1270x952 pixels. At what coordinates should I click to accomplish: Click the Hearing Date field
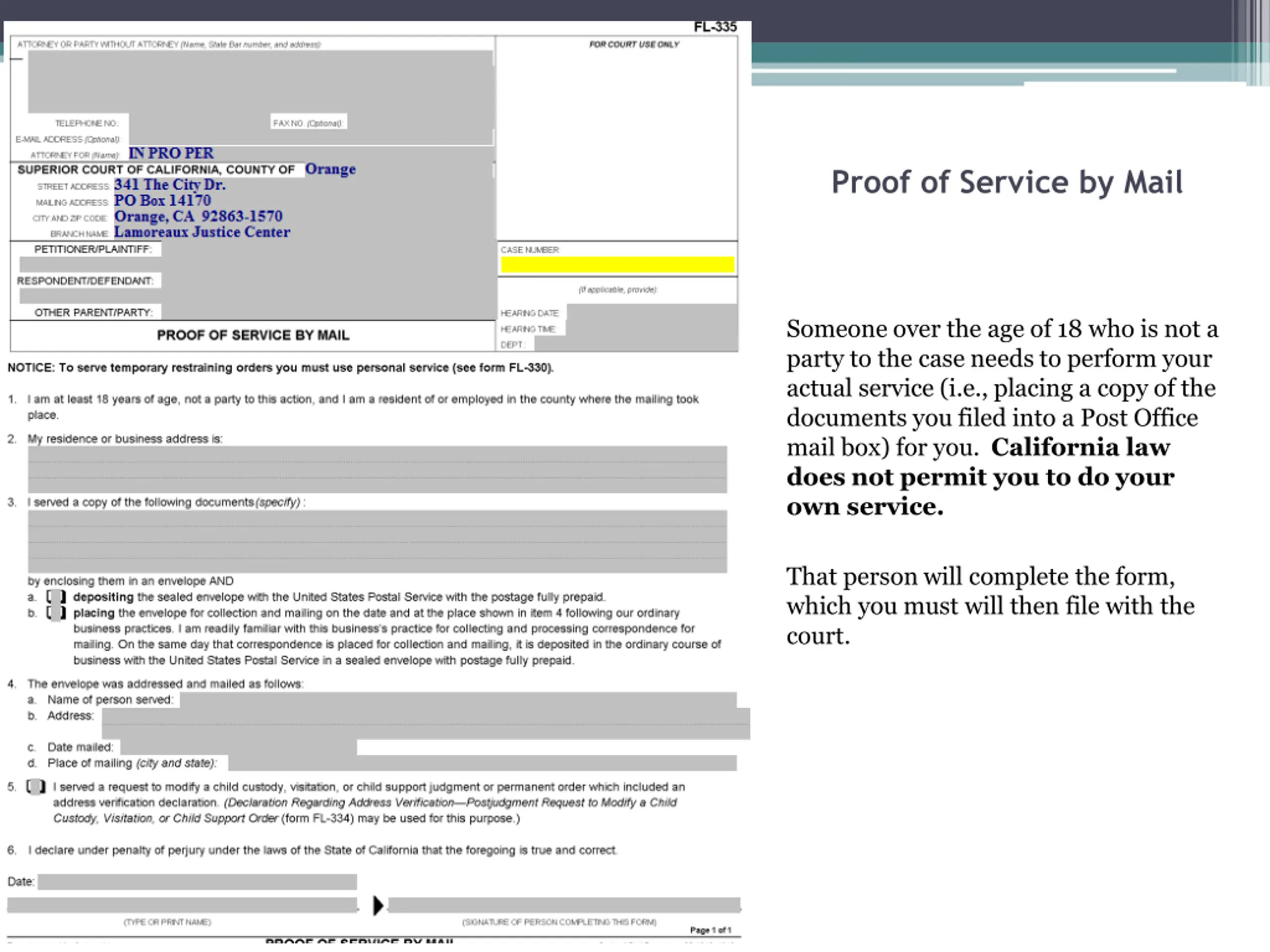click(x=652, y=313)
